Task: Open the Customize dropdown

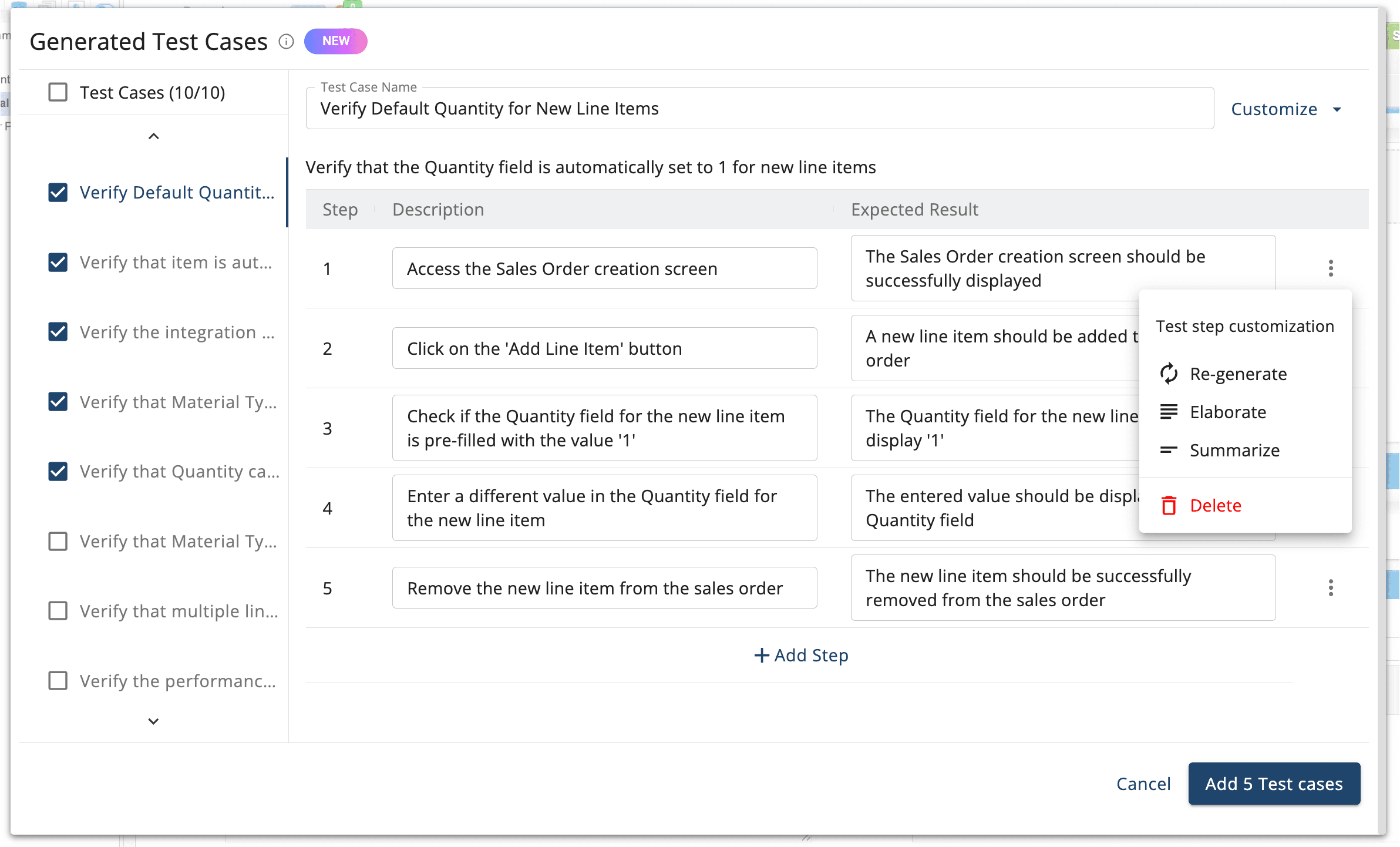Action: [x=1287, y=109]
